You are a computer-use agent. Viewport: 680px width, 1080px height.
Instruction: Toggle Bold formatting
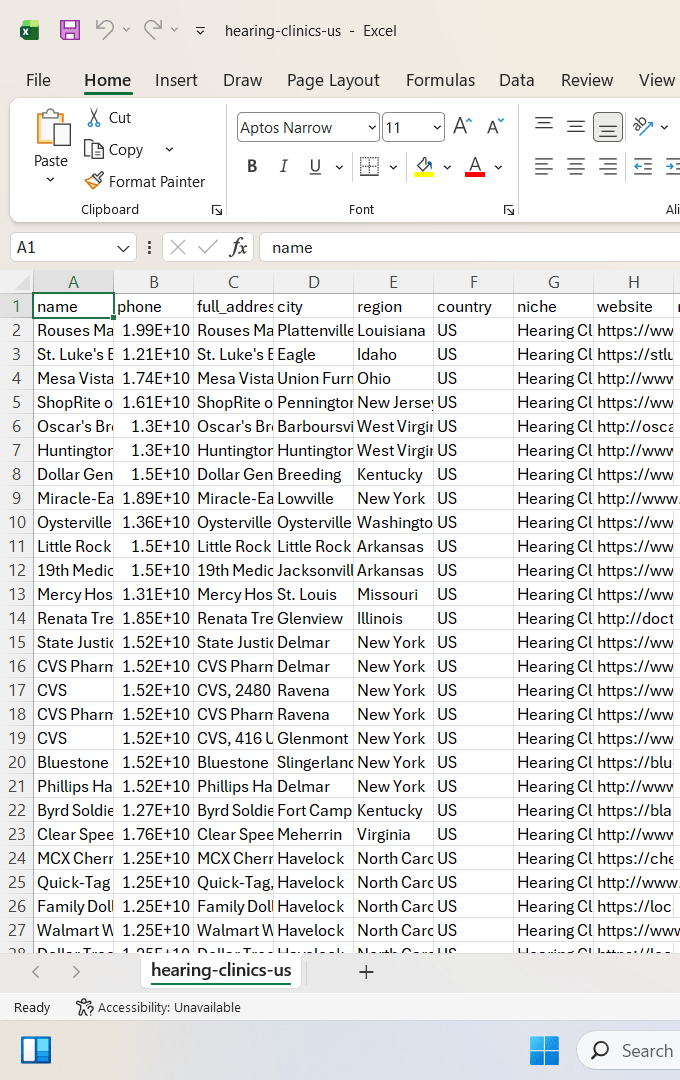click(x=252, y=167)
